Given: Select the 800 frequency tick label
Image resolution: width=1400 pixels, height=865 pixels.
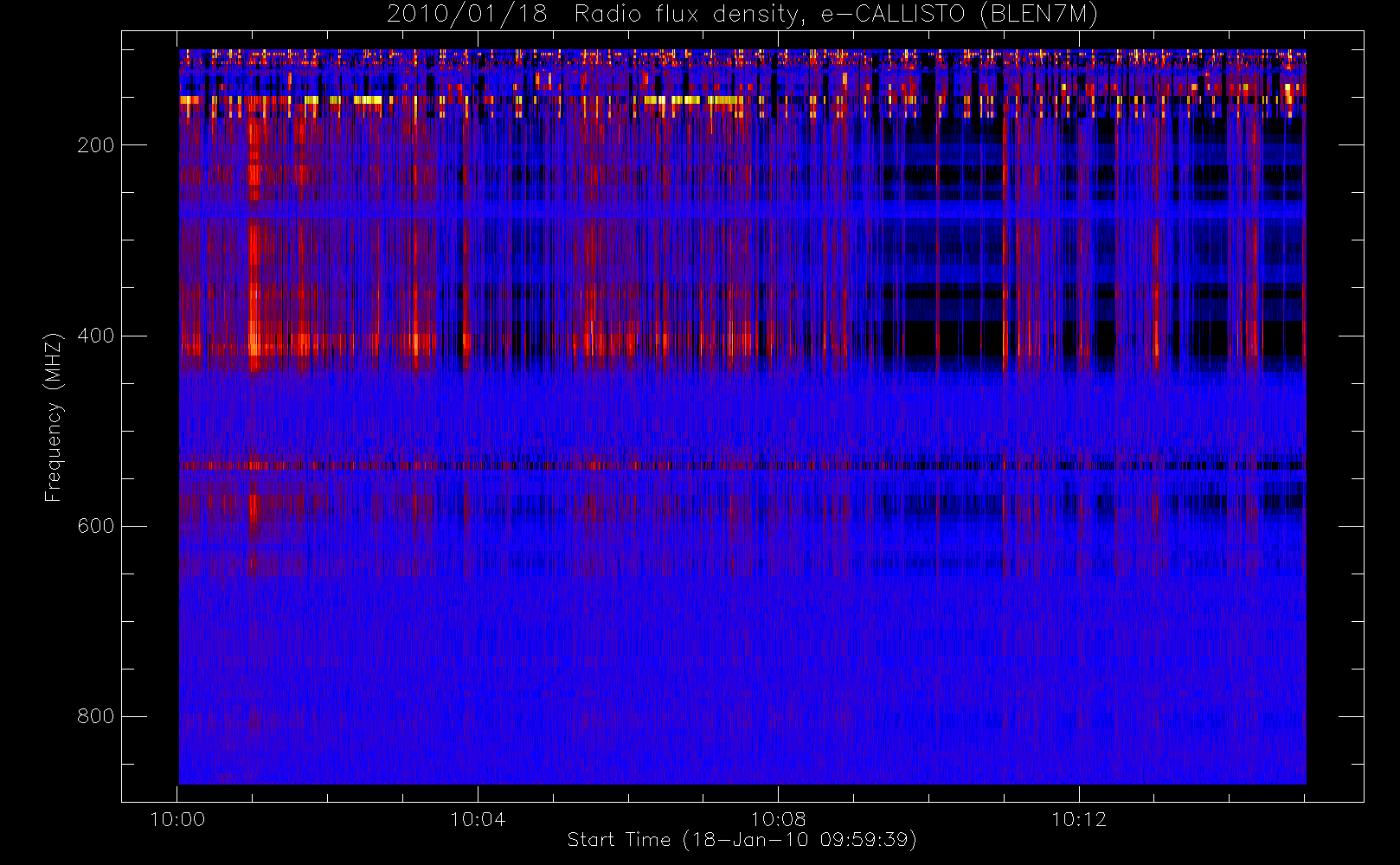Looking at the screenshot, I should [x=96, y=716].
